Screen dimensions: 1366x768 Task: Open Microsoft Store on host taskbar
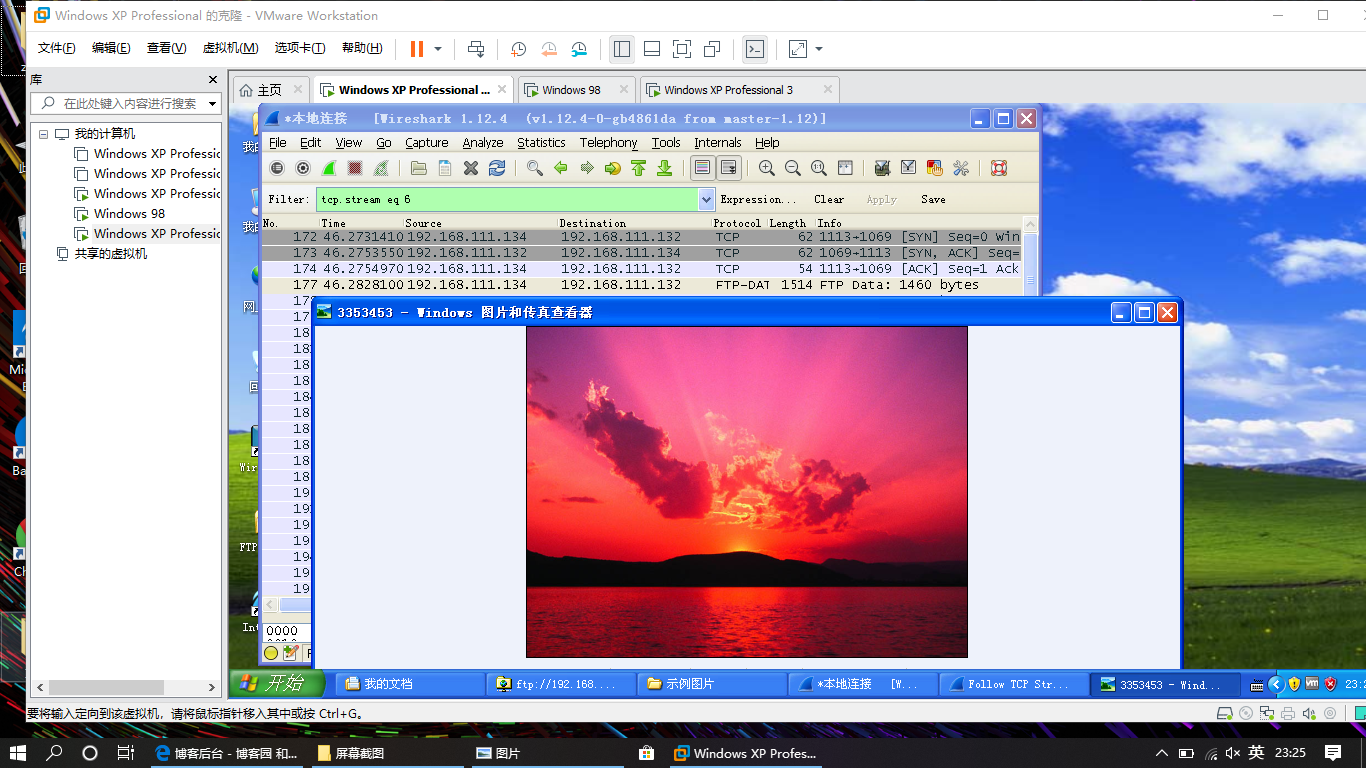pos(646,753)
